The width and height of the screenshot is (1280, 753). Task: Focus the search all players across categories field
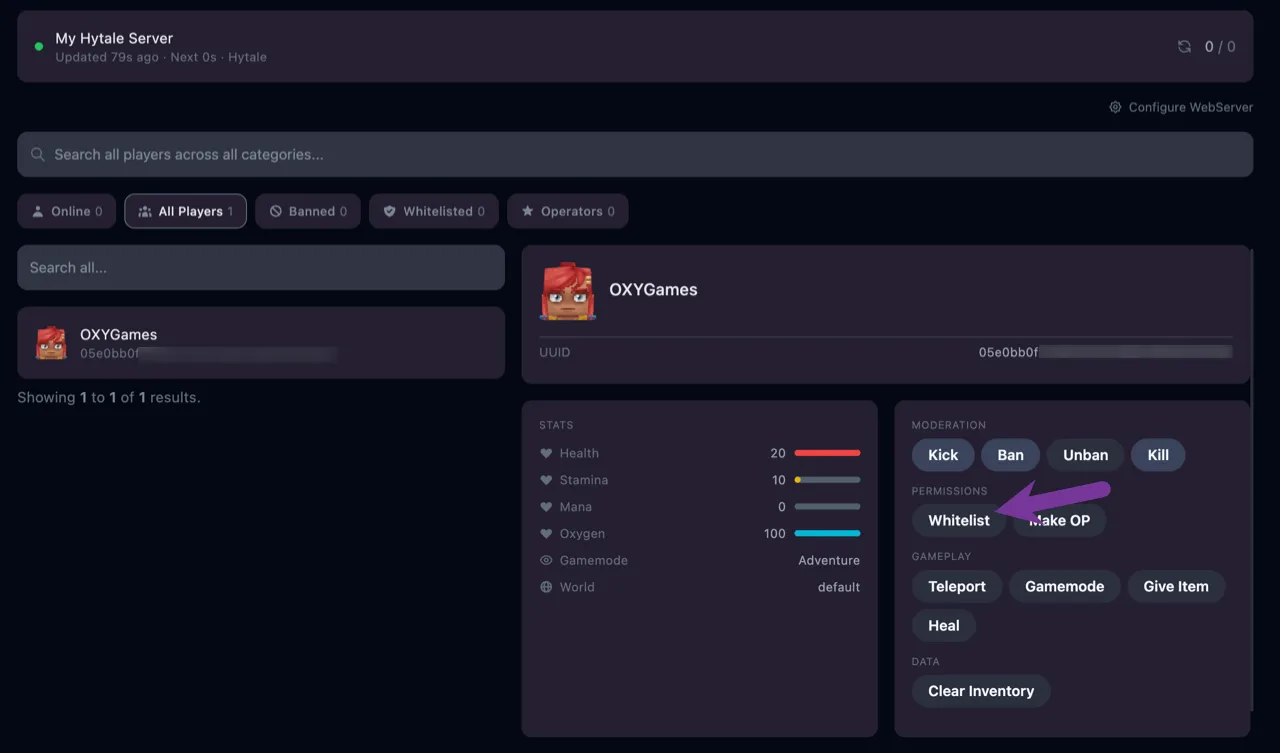[x=635, y=154]
